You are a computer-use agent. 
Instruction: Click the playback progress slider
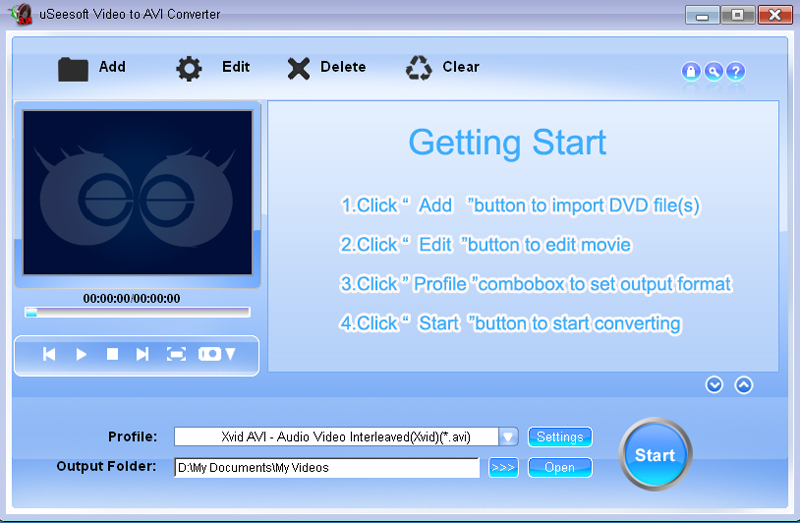[x=138, y=312]
